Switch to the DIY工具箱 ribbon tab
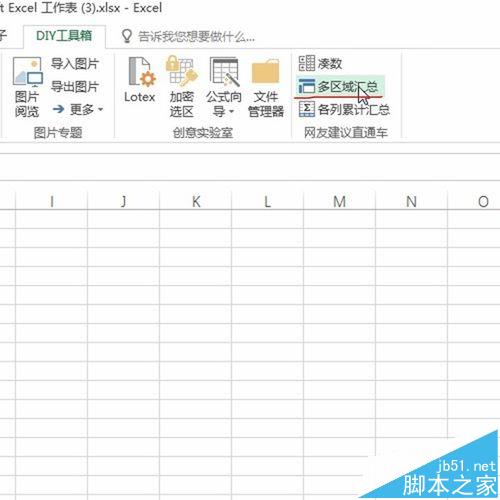Viewport: 500px width, 500px height. point(64,36)
